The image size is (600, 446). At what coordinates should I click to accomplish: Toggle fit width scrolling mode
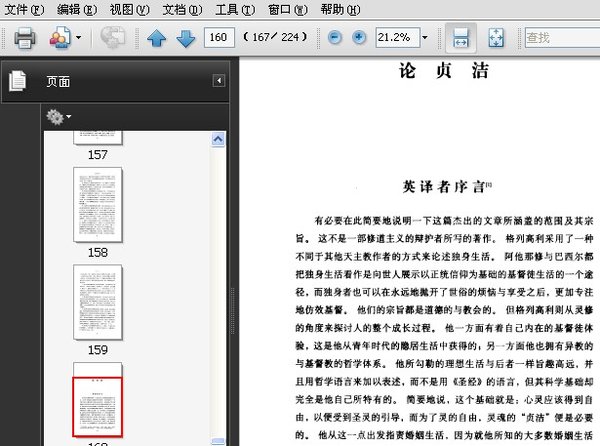pos(461,39)
